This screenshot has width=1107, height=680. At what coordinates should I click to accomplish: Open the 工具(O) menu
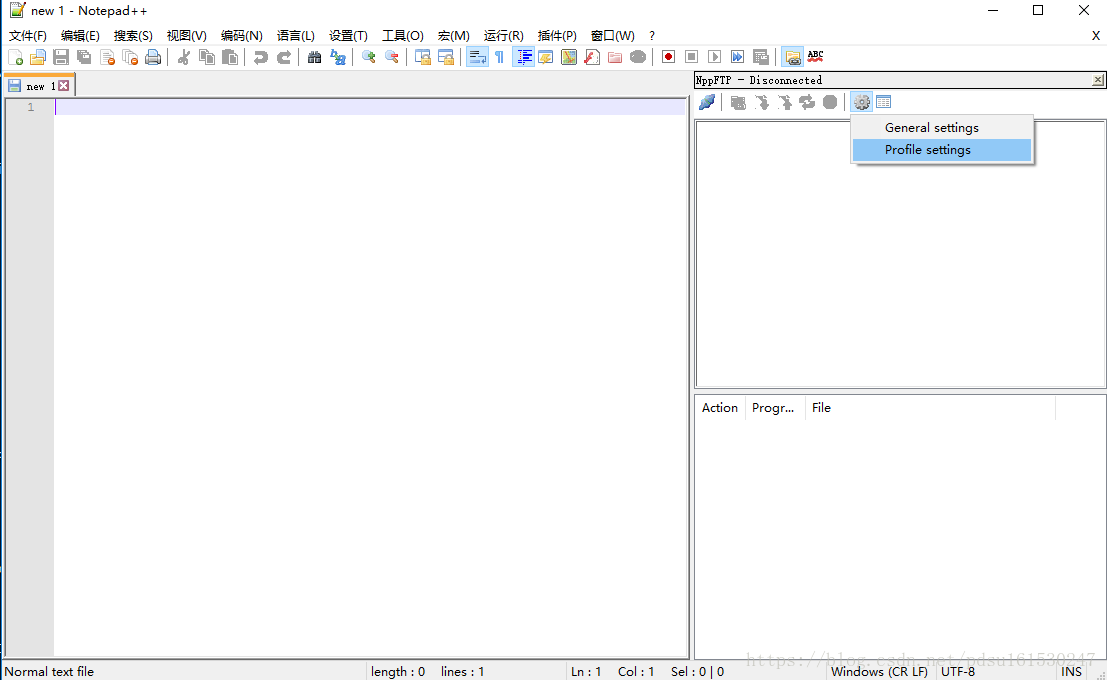pyautogui.click(x=402, y=35)
